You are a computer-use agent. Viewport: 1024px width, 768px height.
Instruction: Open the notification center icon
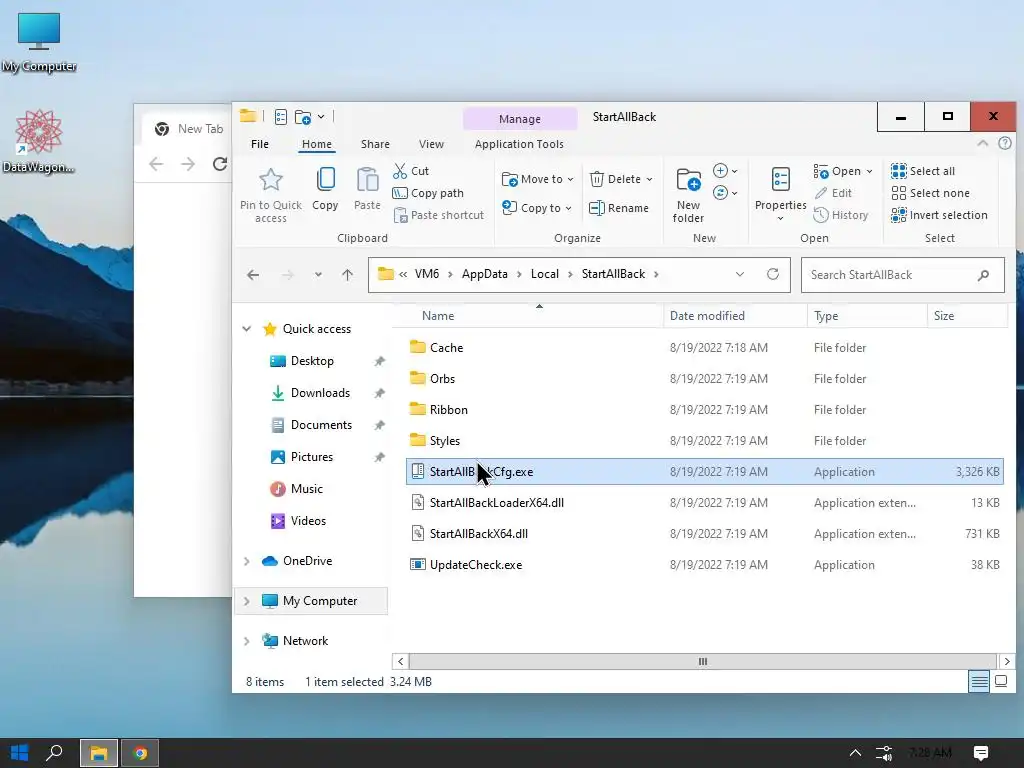[980, 753]
